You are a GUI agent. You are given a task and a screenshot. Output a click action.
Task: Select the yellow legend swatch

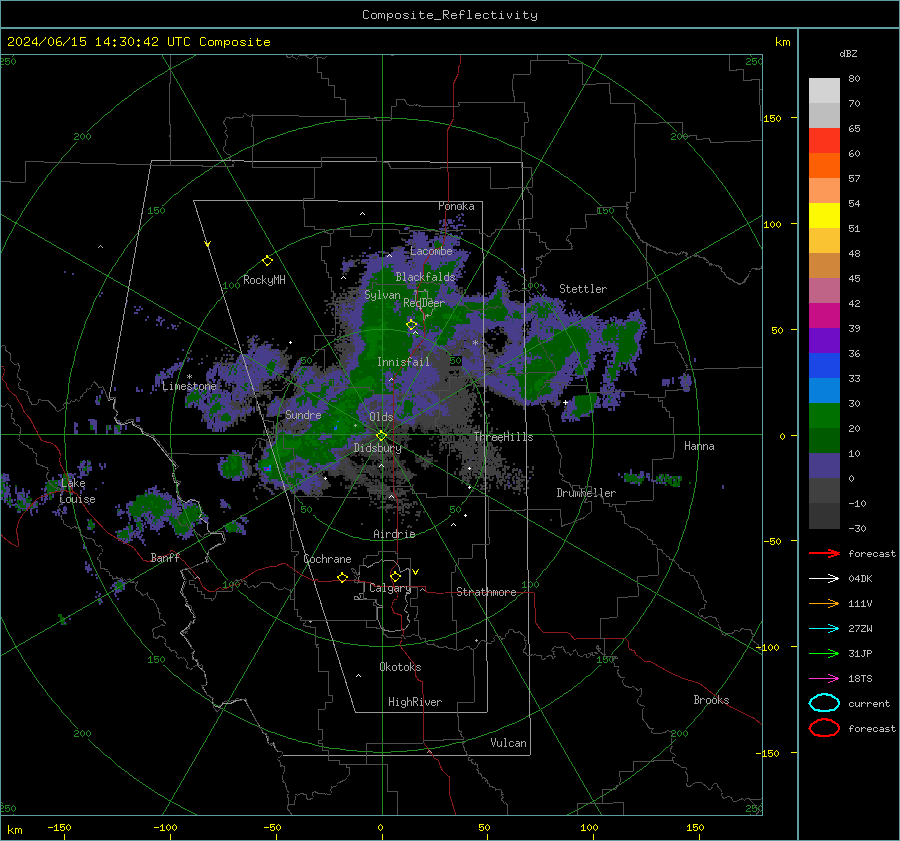click(824, 216)
